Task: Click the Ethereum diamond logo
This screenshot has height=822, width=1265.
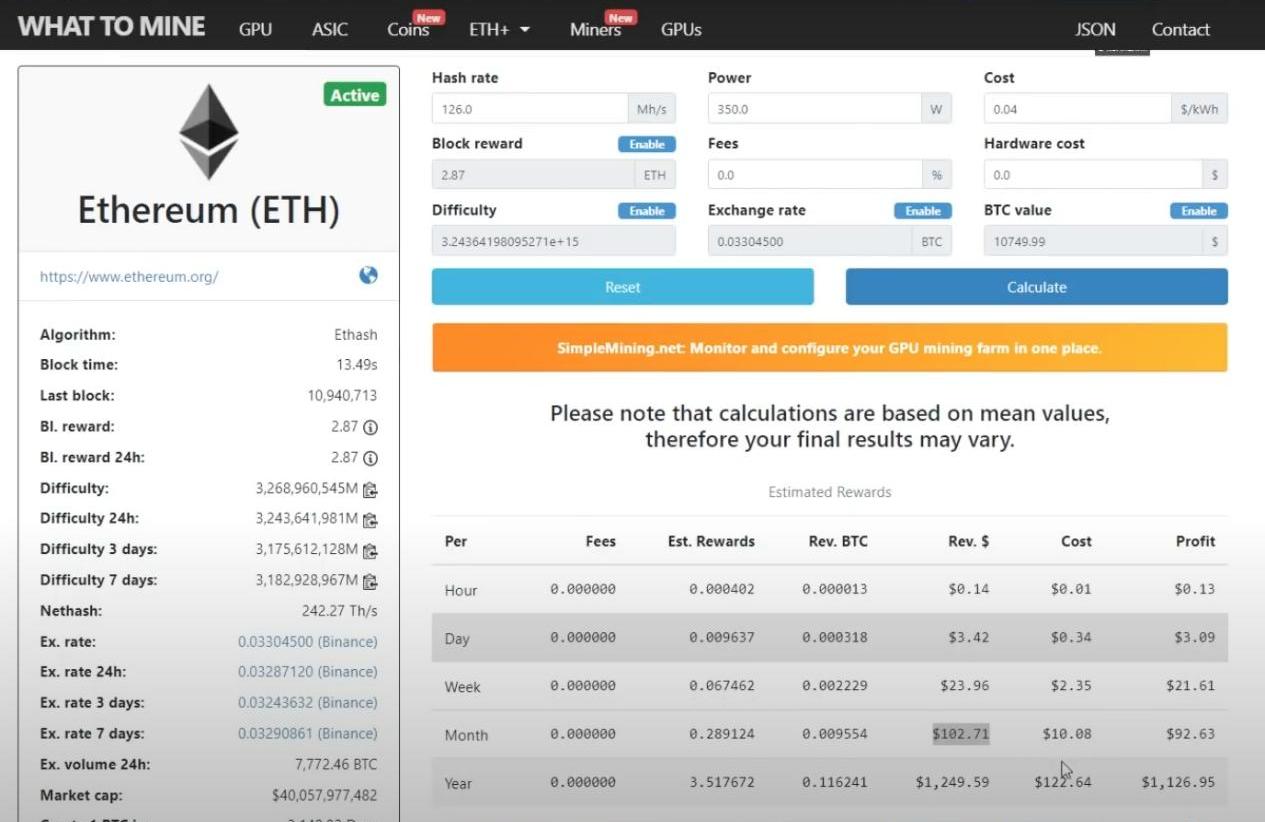Action: [x=209, y=132]
